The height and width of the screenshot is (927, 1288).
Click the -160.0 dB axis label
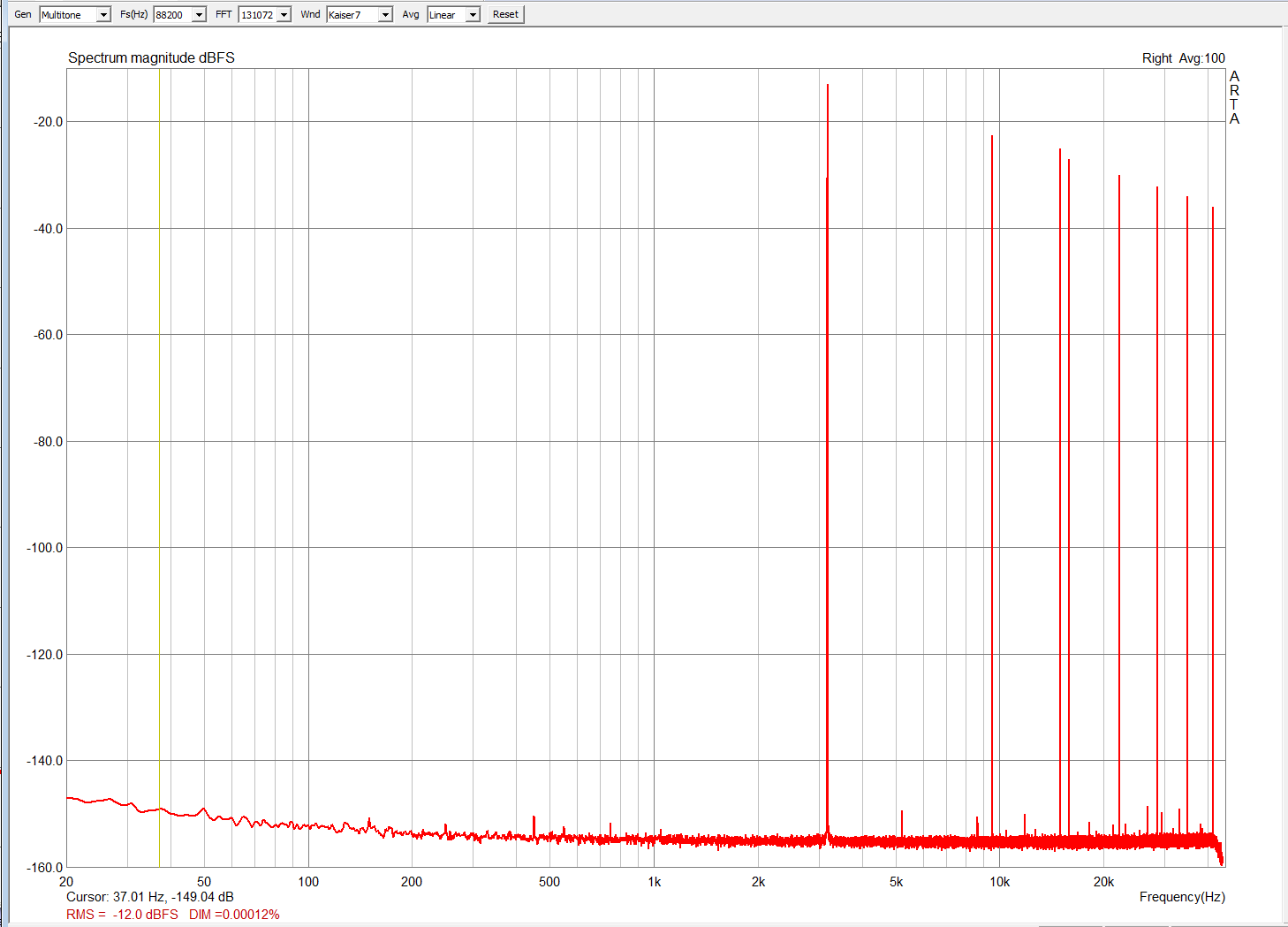(45, 867)
